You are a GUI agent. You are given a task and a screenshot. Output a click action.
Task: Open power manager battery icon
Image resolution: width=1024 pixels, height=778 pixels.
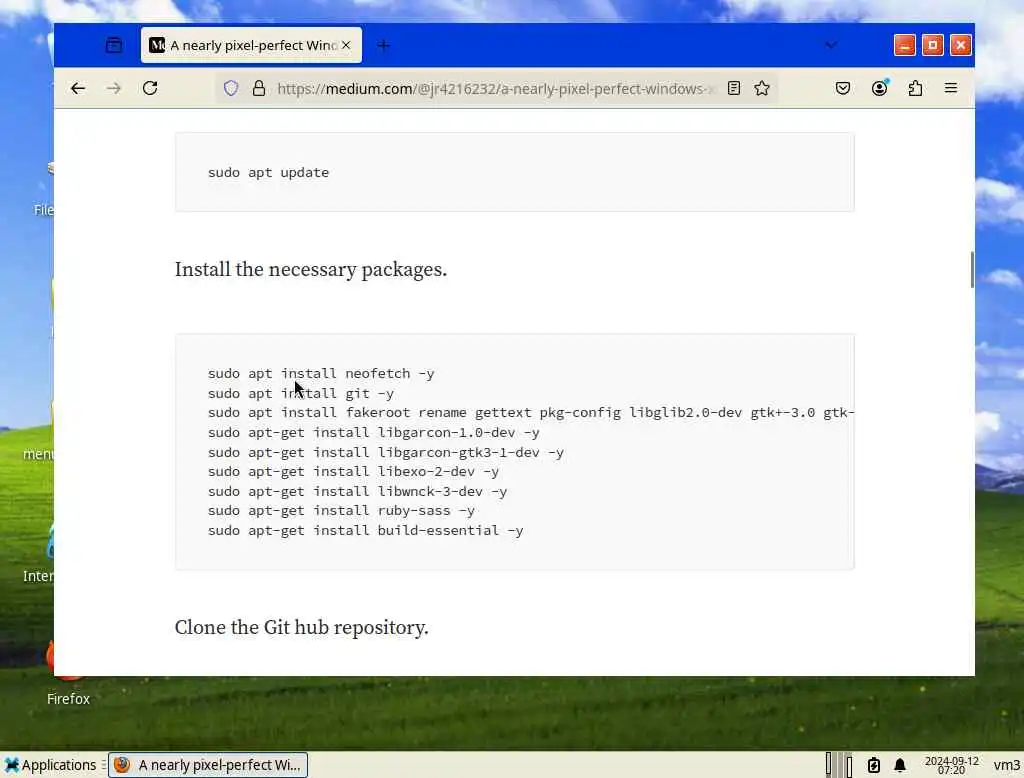[874, 765]
